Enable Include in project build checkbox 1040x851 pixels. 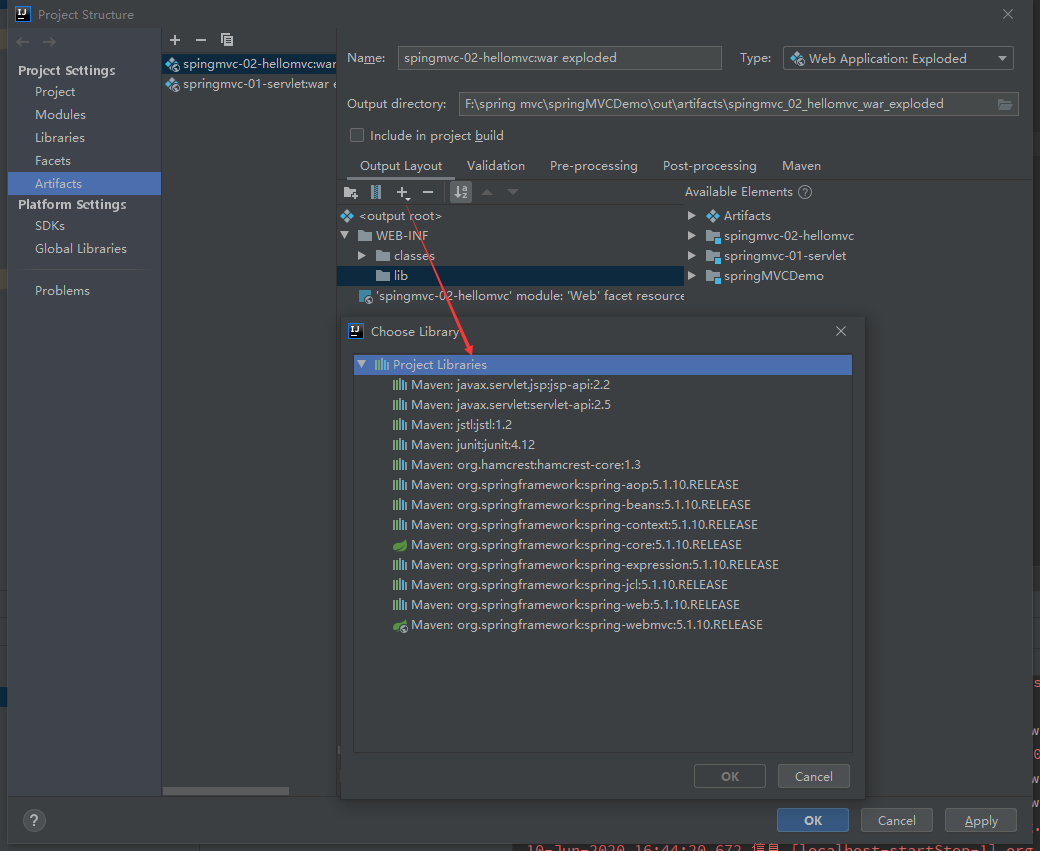click(357, 135)
